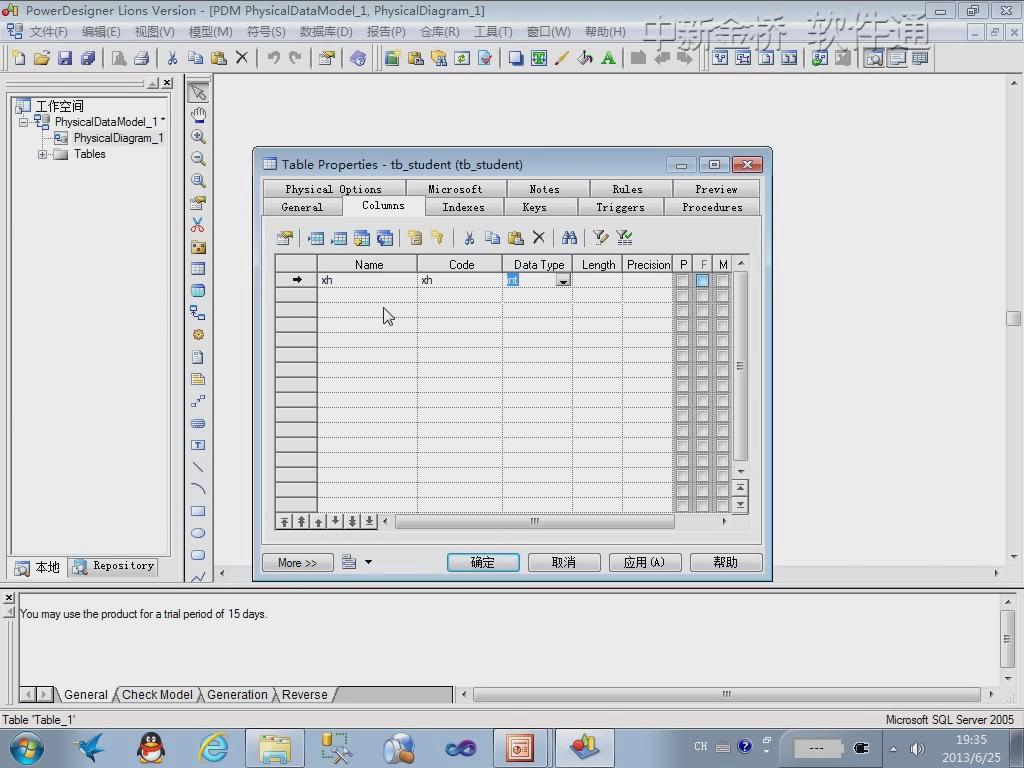Collapse PhysicalDataModel_1 tree node
Image resolution: width=1024 pixels, height=768 pixels.
tap(24, 122)
